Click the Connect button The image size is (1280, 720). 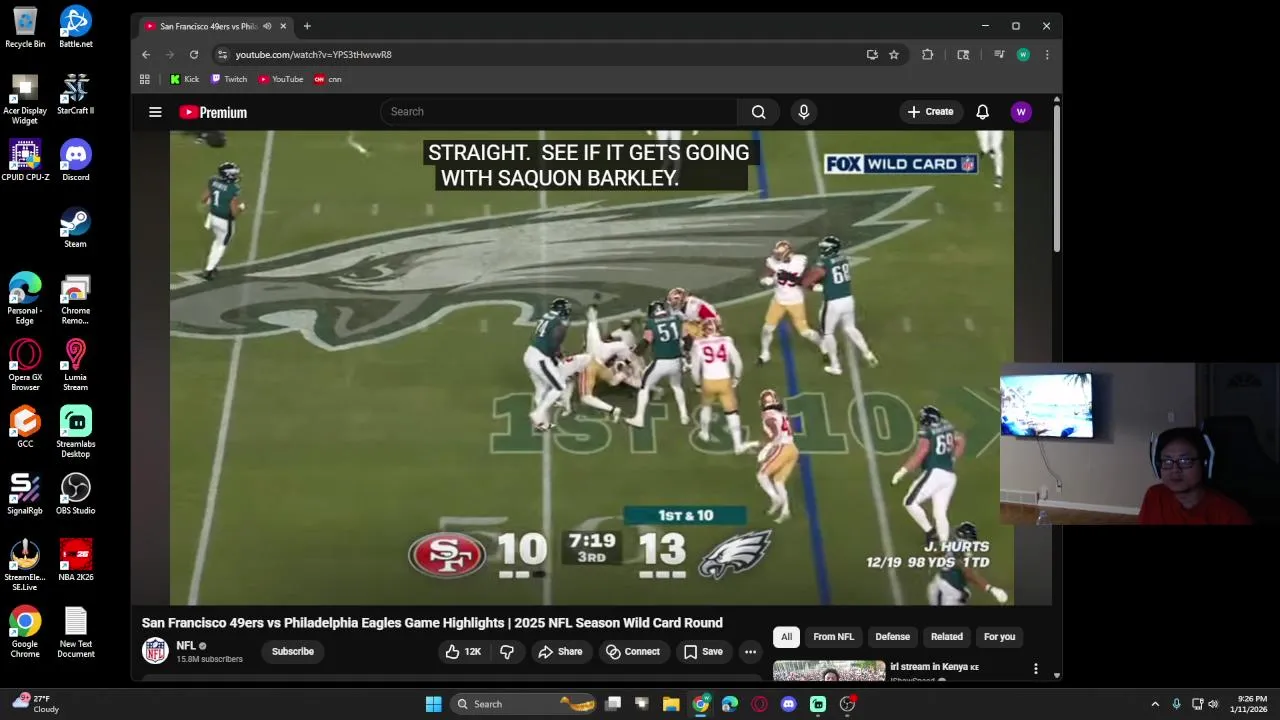(x=633, y=651)
